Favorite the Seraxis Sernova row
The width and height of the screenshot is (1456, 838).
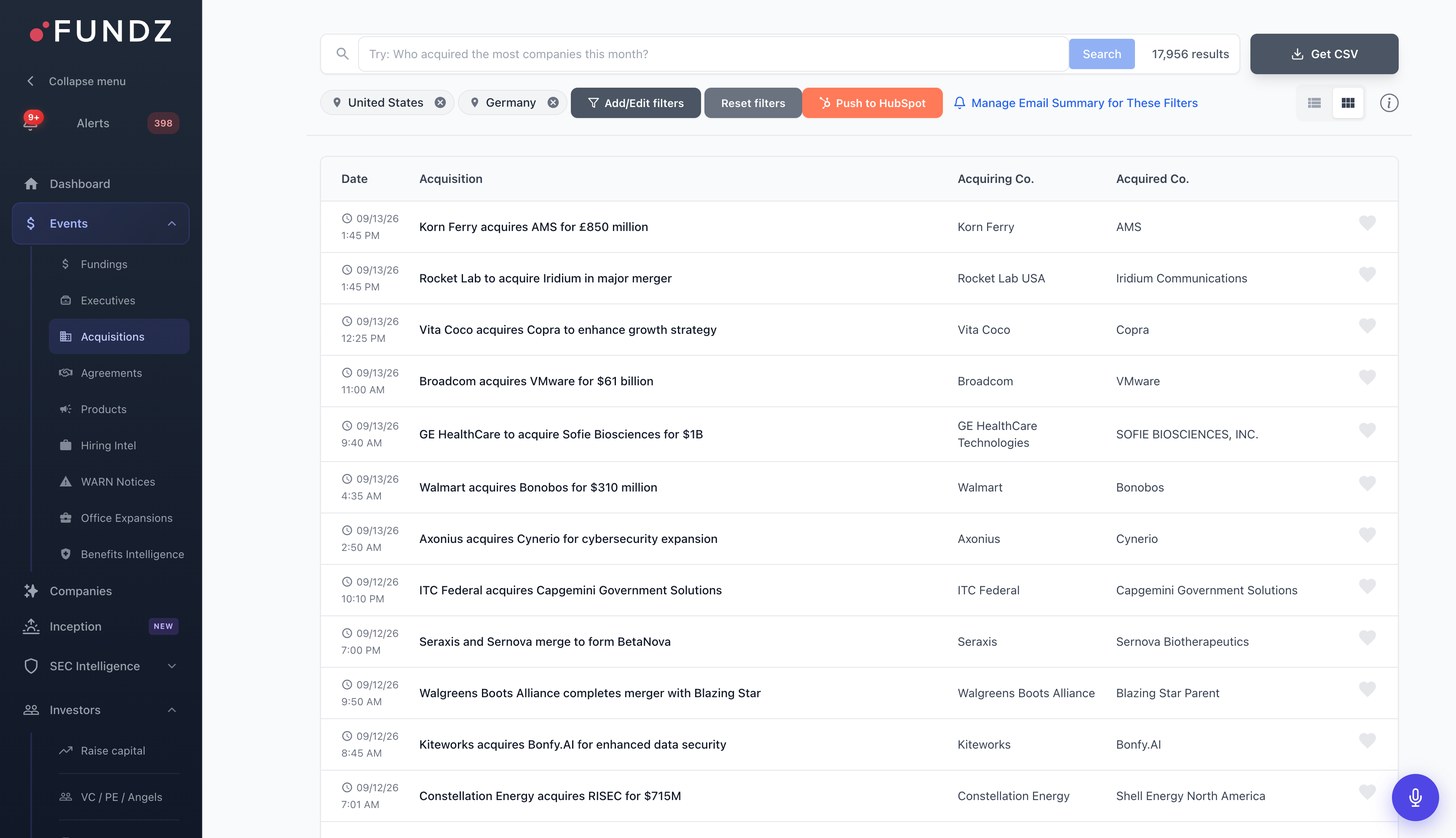(x=1367, y=638)
